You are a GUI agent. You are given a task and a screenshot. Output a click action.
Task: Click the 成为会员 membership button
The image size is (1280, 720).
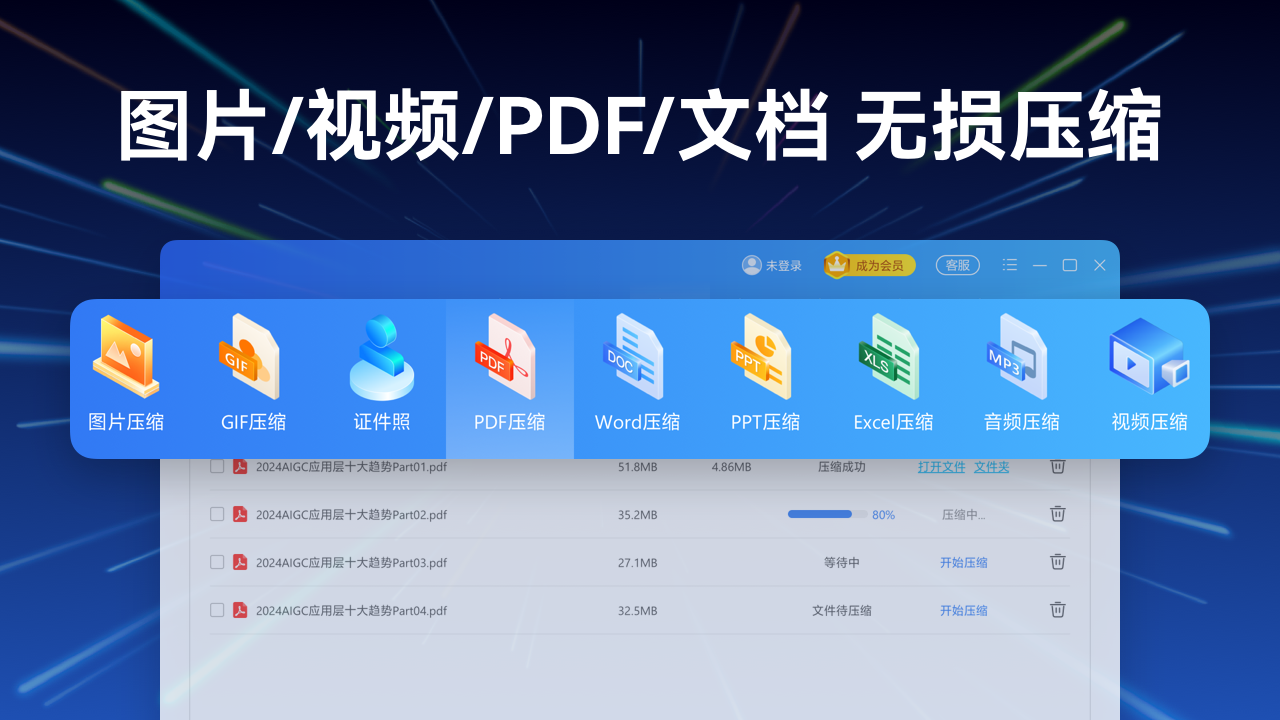click(x=869, y=265)
